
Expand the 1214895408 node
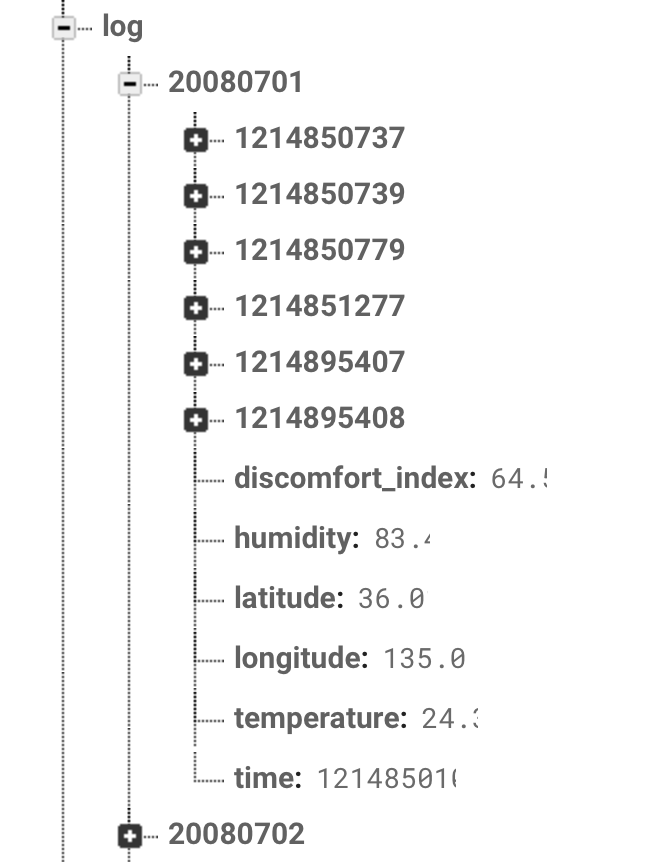click(x=195, y=419)
